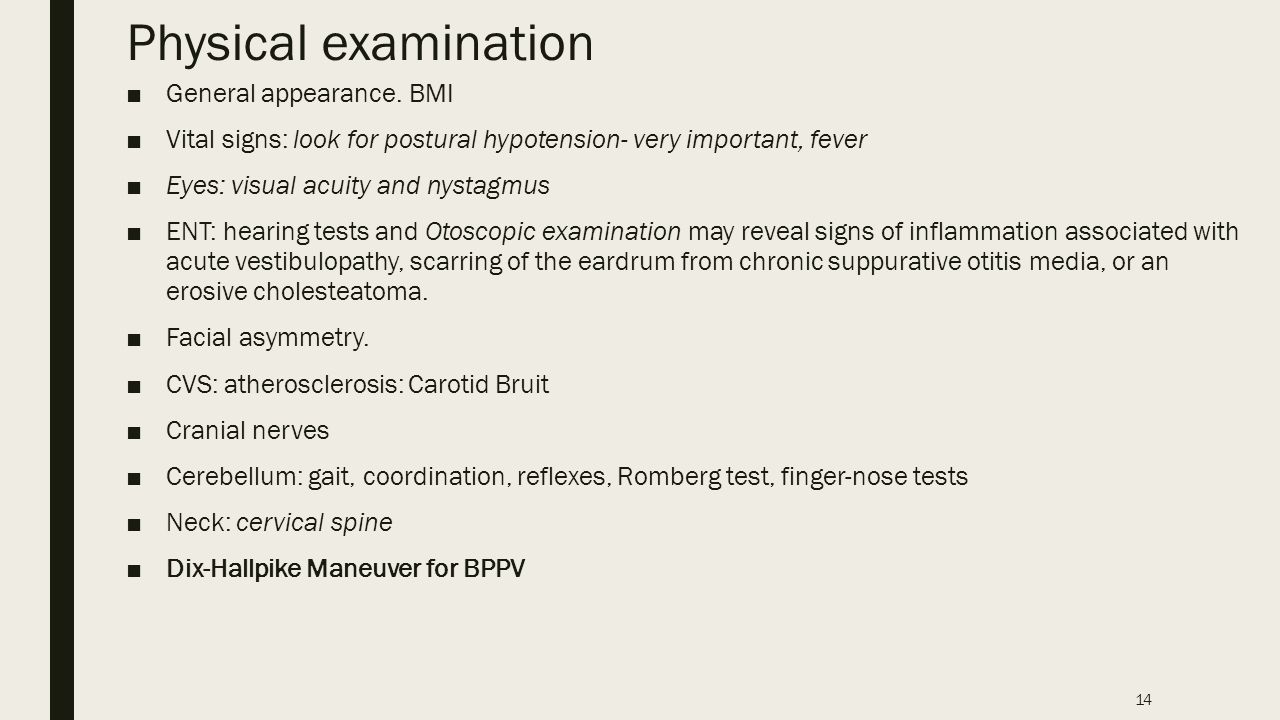The width and height of the screenshot is (1280, 720).
Task: Click the Physical examination slide title
Action: point(361,42)
